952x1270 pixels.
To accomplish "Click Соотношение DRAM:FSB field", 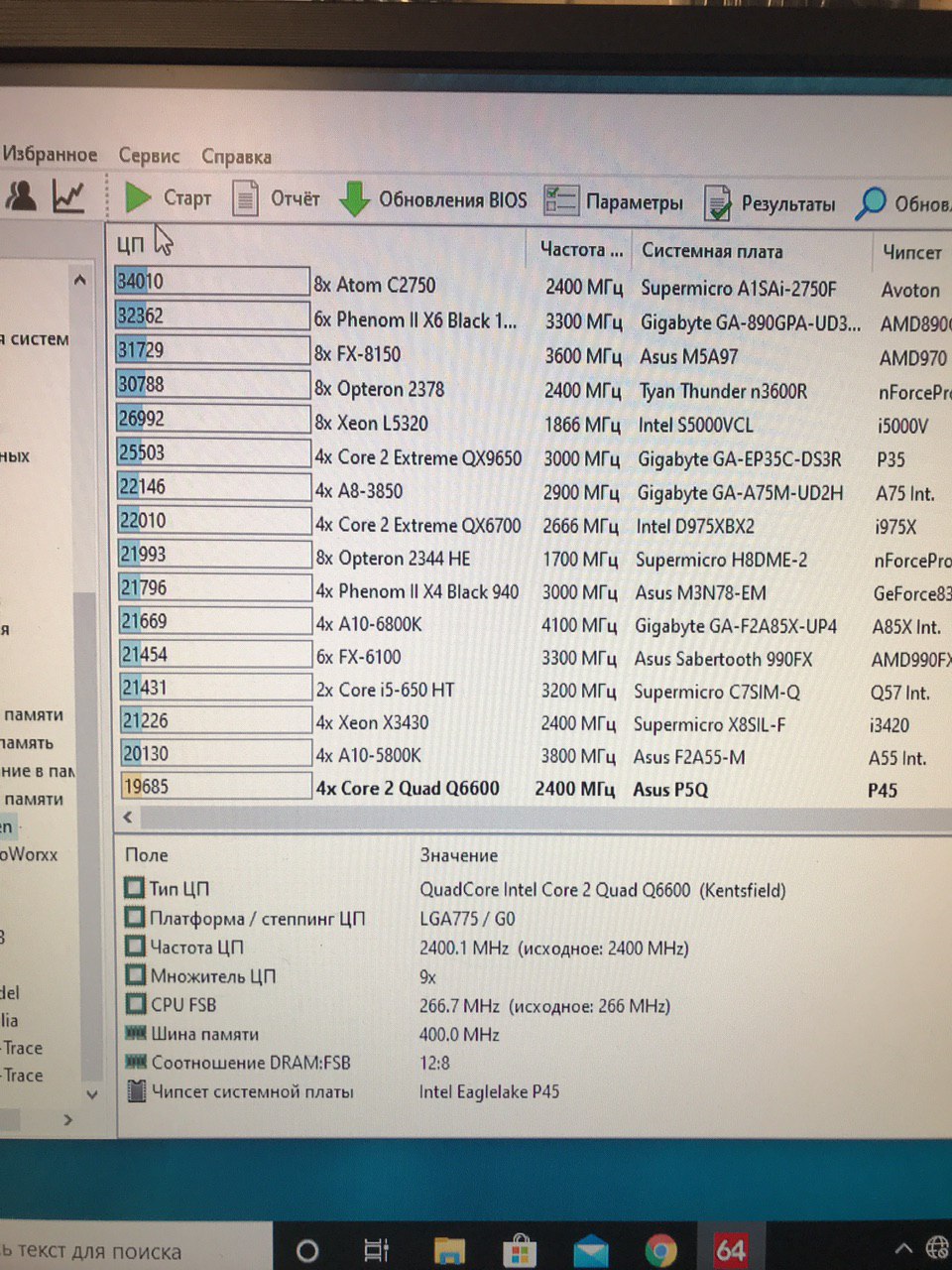I will (x=251, y=1063).
